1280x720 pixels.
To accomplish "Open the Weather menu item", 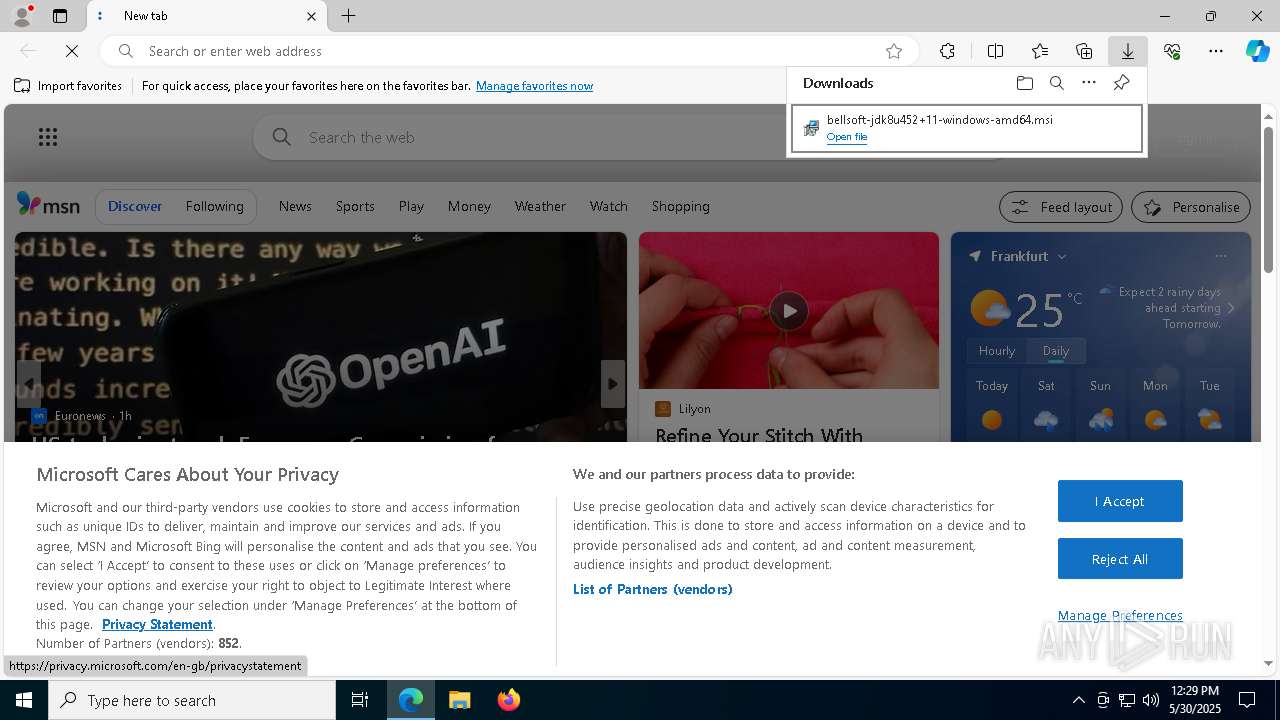I will [x=540, y=206].
